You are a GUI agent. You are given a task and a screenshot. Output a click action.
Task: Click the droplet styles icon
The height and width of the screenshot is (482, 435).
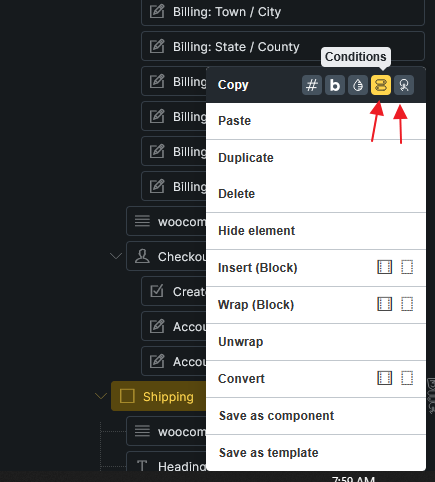[x=358, y=85]
